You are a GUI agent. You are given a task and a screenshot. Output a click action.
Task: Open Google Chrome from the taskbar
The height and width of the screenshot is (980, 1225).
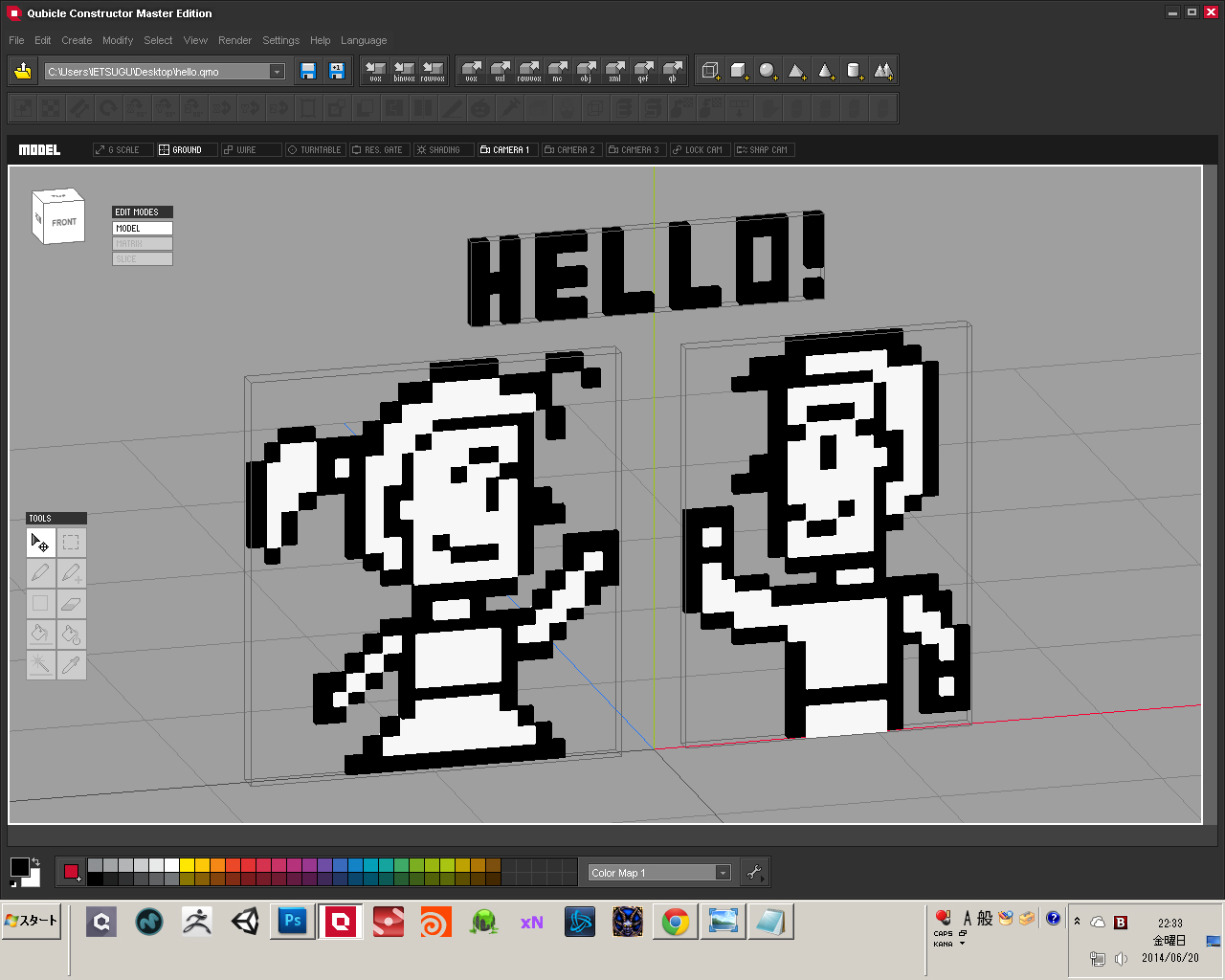coord(676,922)
